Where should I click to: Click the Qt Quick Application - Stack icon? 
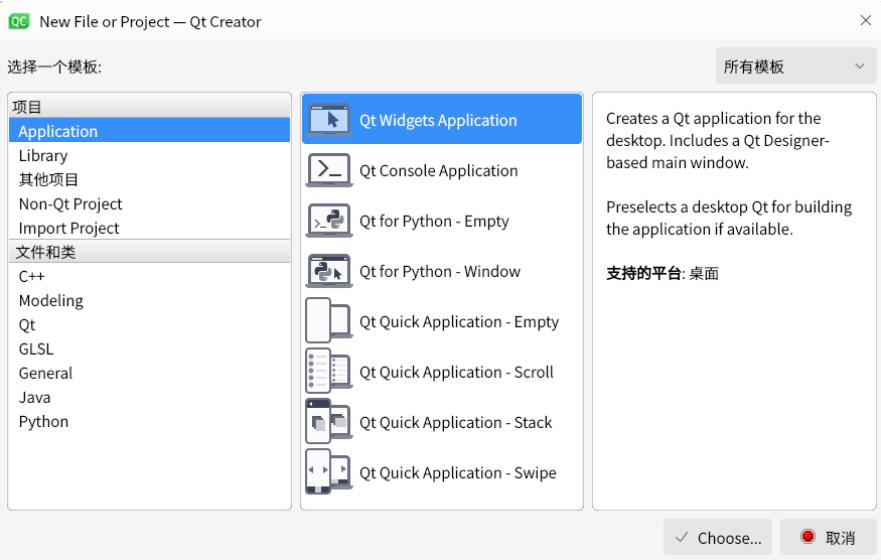click(329, 422)
